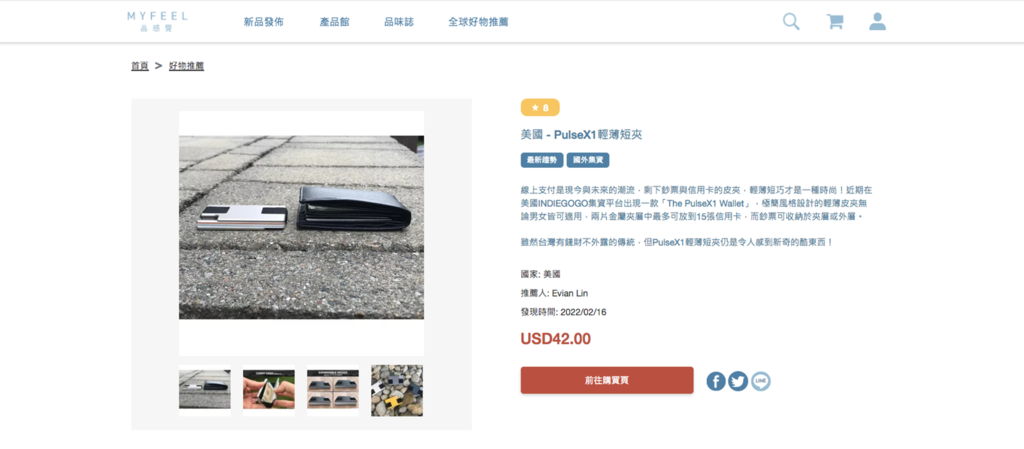Select the hand-holding-wallet thumbnail
This screenshot has width=1024, height=449.
coord(268,390)
